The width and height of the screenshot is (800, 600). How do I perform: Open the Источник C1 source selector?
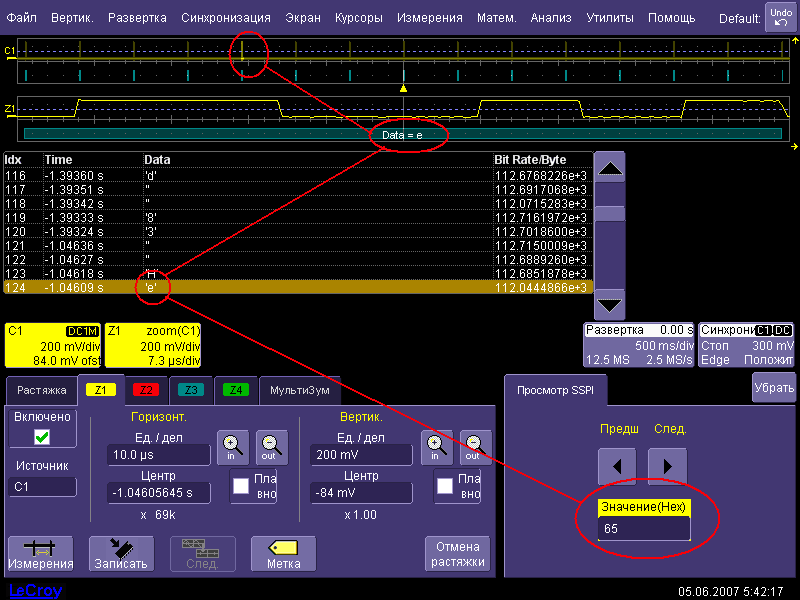tap(42, 487)
